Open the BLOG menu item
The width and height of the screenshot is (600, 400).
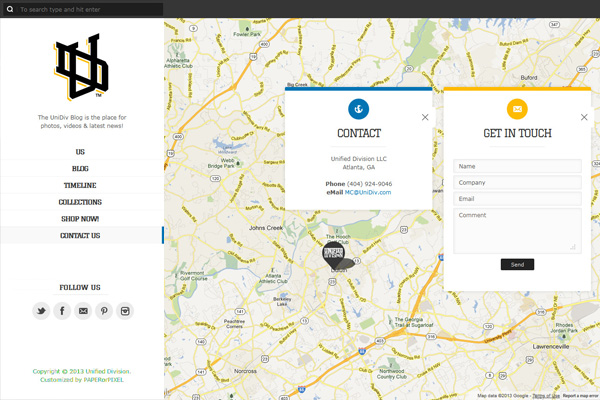80,169
